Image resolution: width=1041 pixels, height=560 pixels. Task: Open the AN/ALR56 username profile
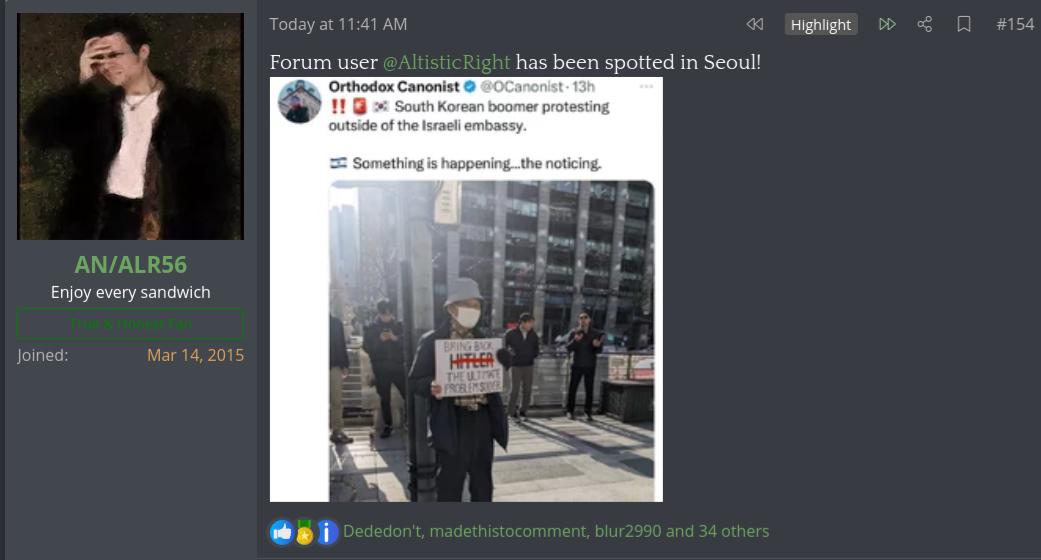[x=131, y=264]
